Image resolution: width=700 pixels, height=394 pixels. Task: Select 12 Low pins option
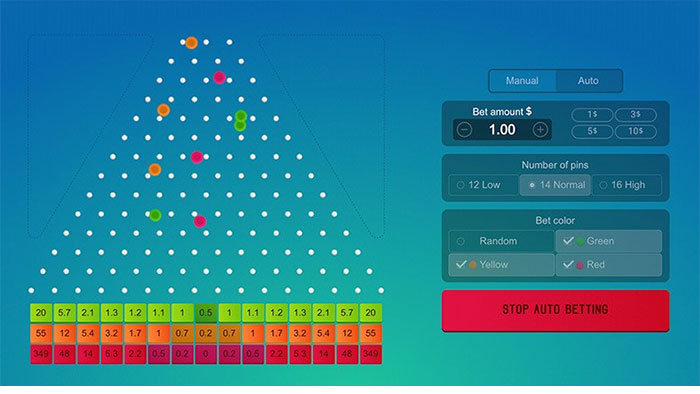point(483,185)
